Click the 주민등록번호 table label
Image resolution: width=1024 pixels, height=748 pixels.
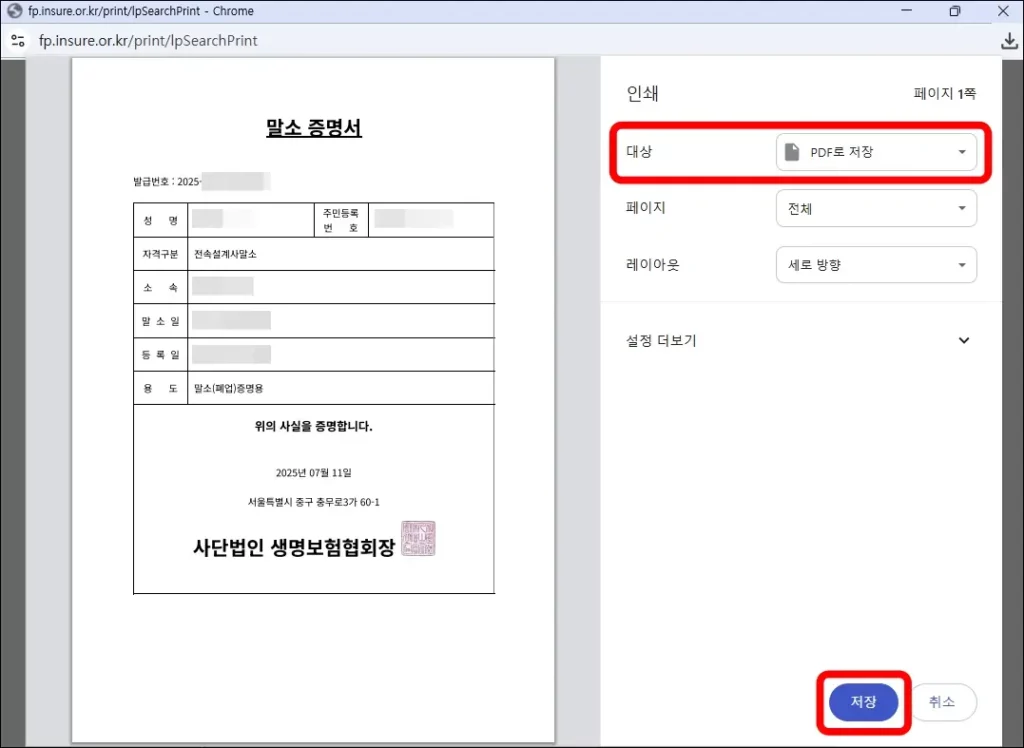[341, 220]
